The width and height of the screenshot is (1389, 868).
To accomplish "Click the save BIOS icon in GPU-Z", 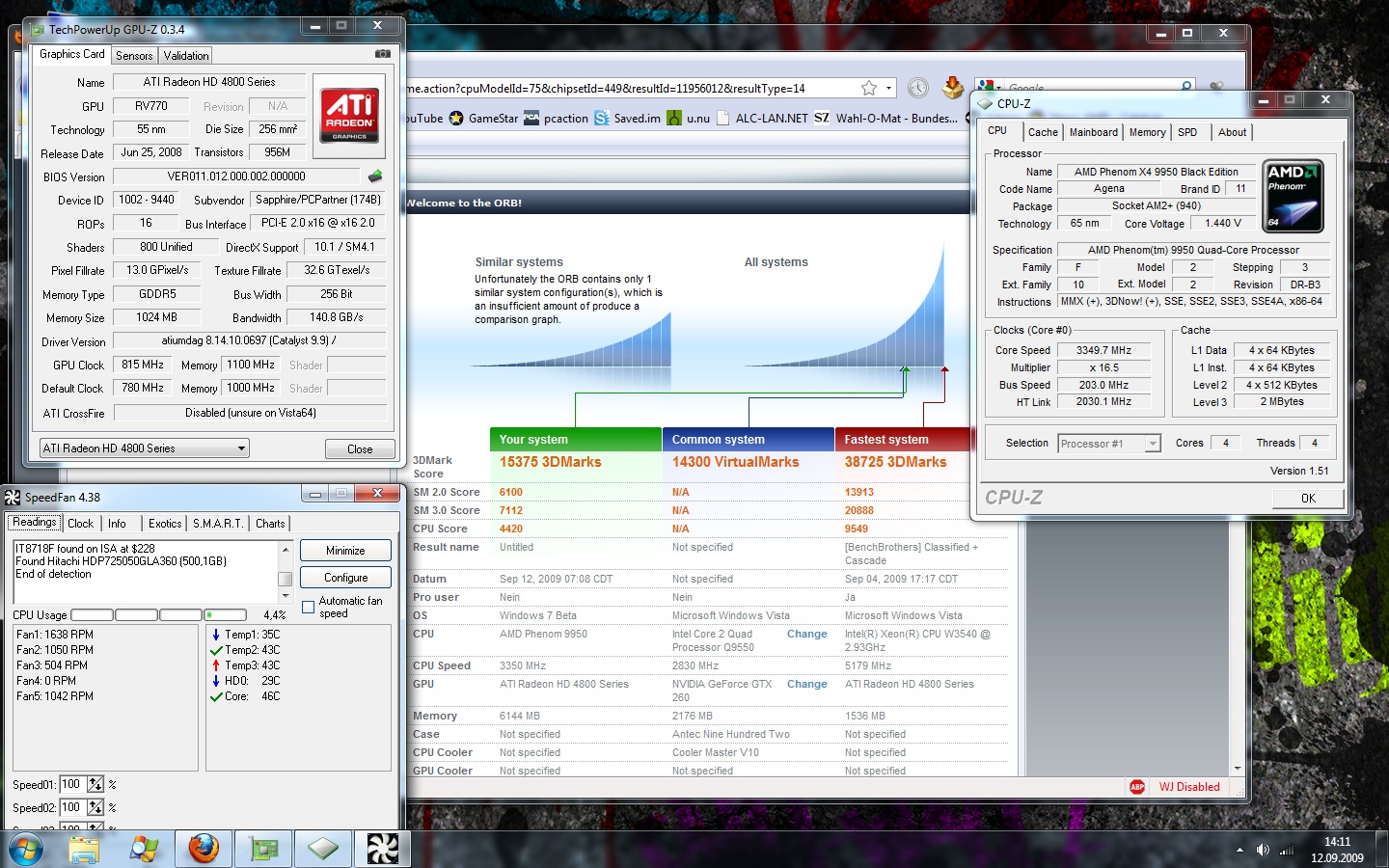I will pyautogui.click(x=375, y=176).
